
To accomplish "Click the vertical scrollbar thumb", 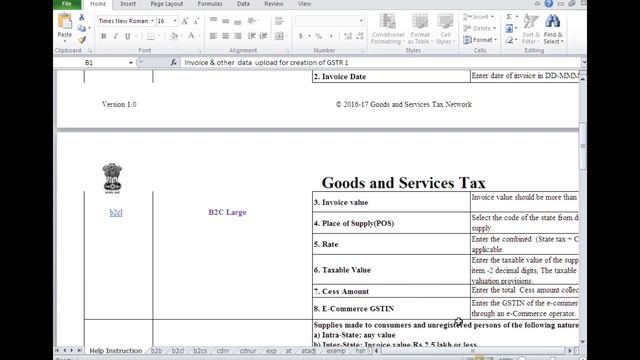I will point(583,146).
